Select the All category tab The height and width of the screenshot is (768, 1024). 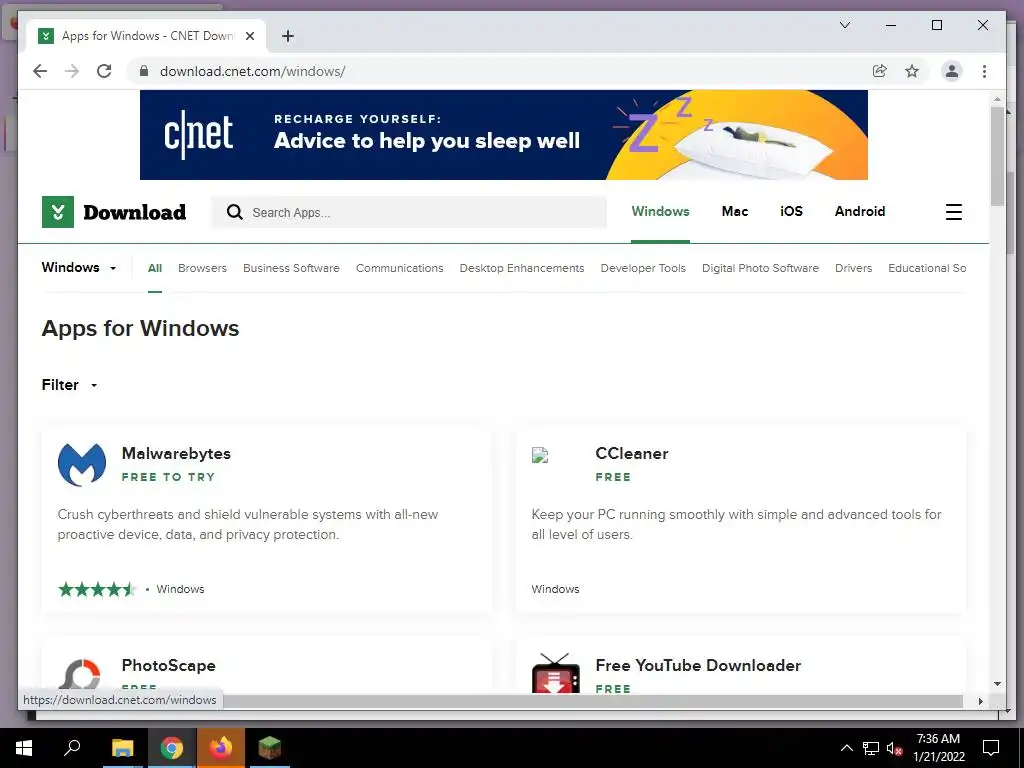[155, 268]
